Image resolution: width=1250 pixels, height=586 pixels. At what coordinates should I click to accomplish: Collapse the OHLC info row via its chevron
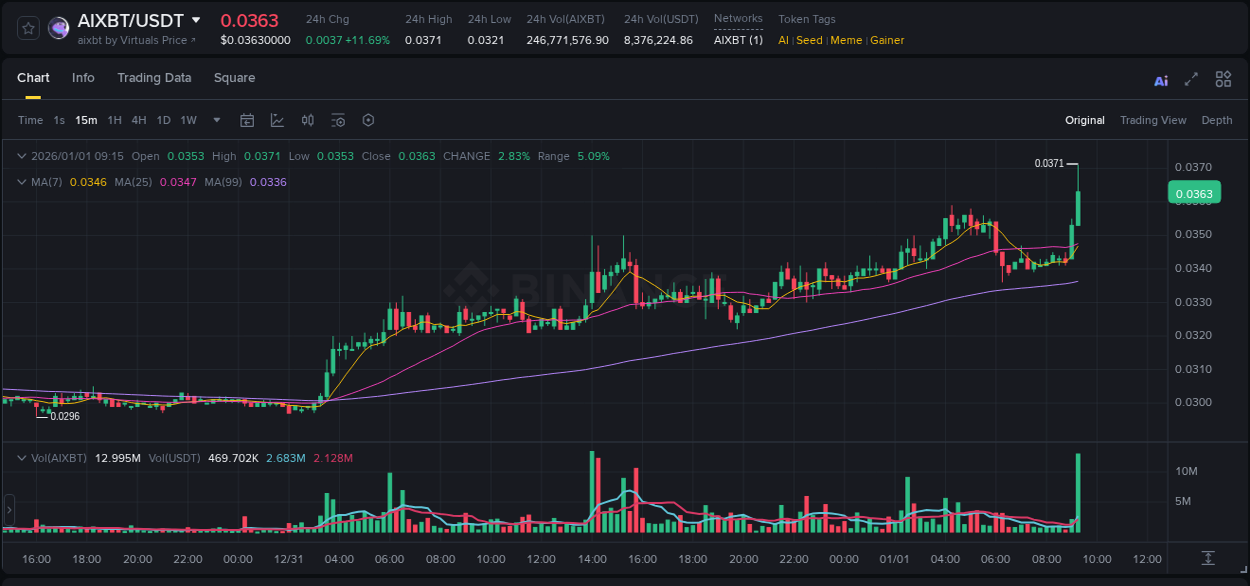[21, 156]
